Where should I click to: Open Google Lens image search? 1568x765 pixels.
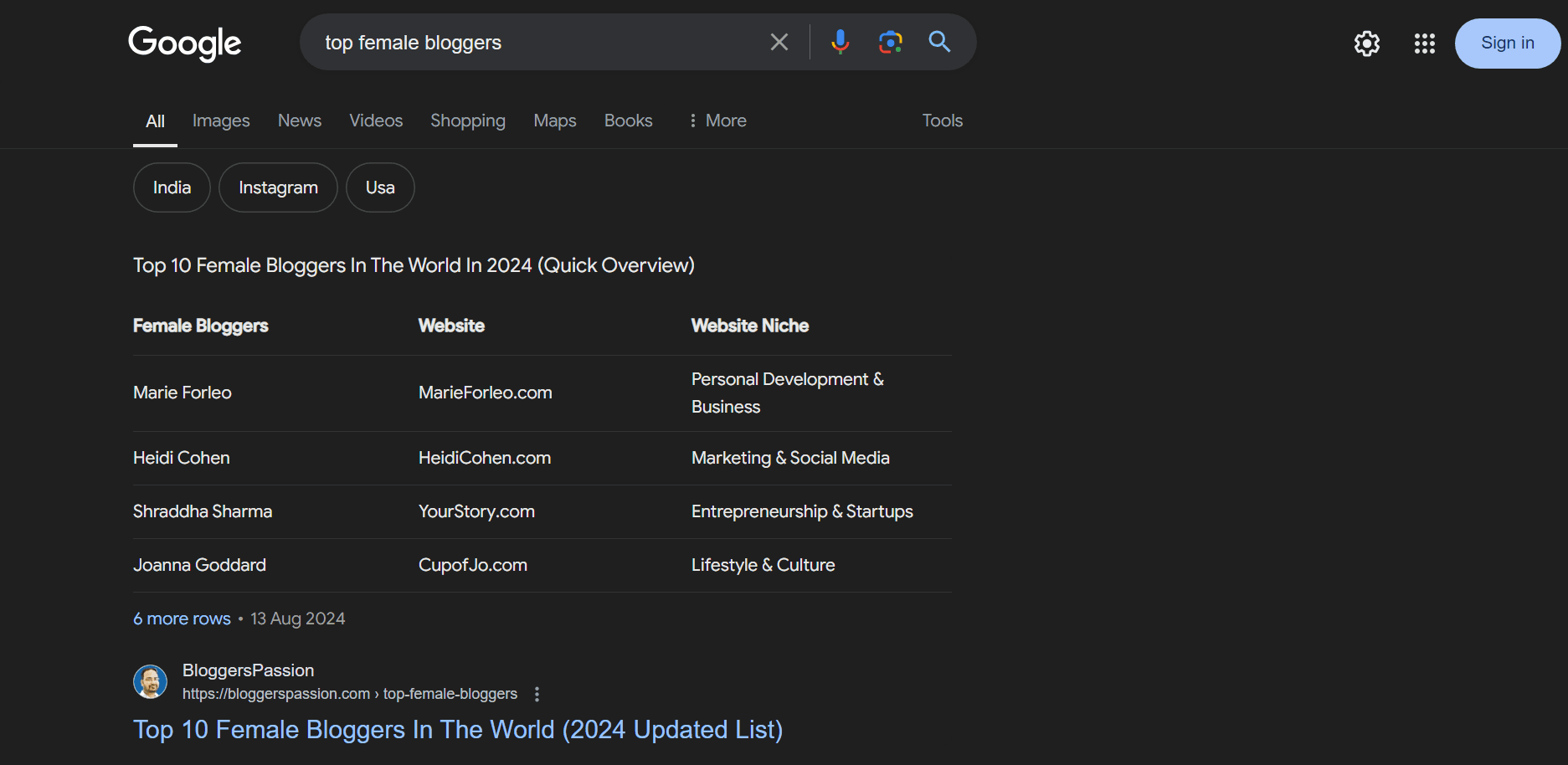click(890, 41)
